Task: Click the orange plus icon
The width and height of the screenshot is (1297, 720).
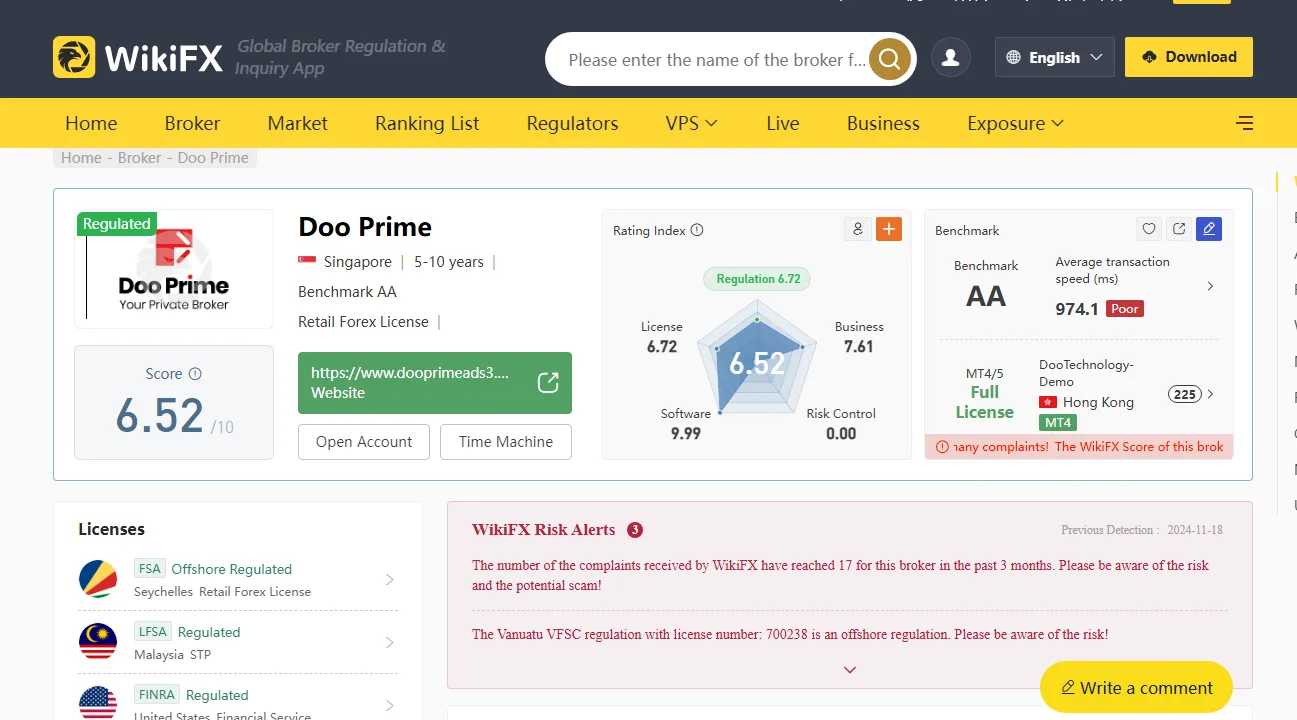Action: tap(889, 229)
